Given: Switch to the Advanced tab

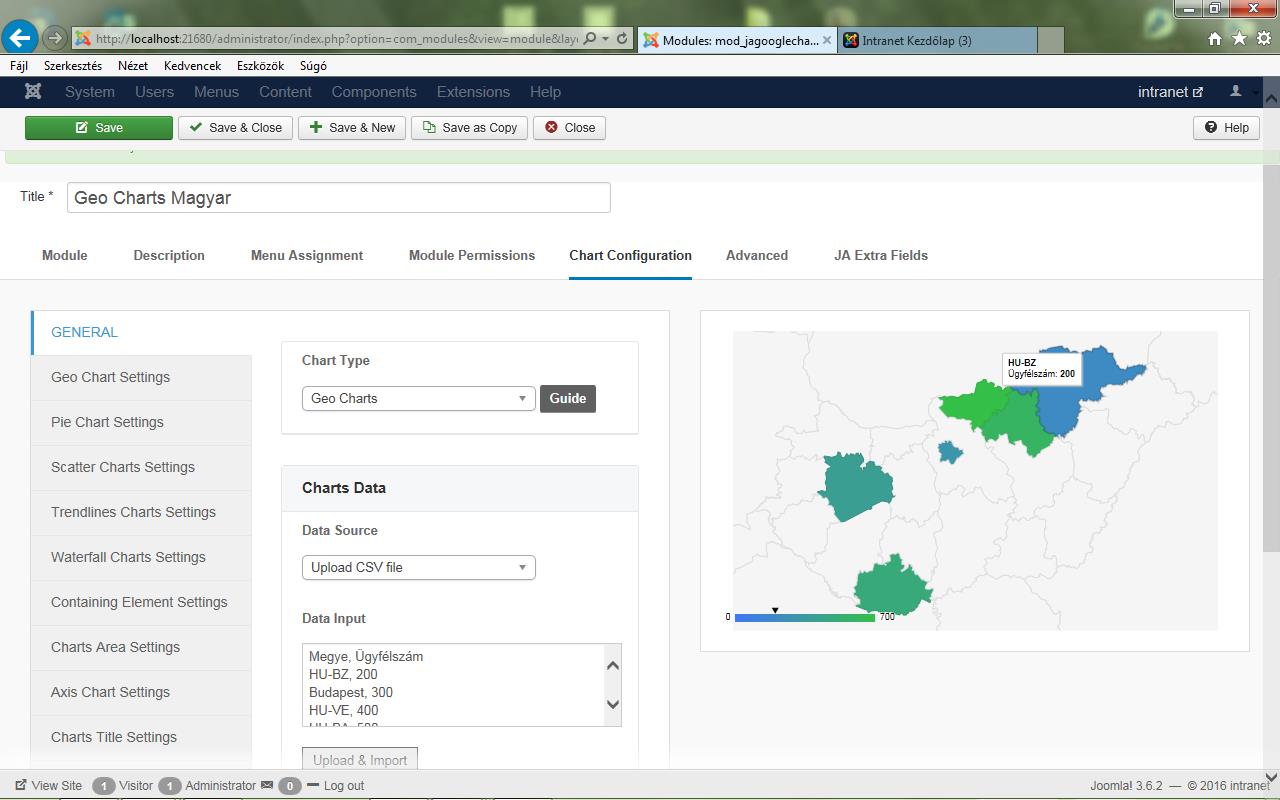Looking at the screenshot, I should tap(756, 255).
